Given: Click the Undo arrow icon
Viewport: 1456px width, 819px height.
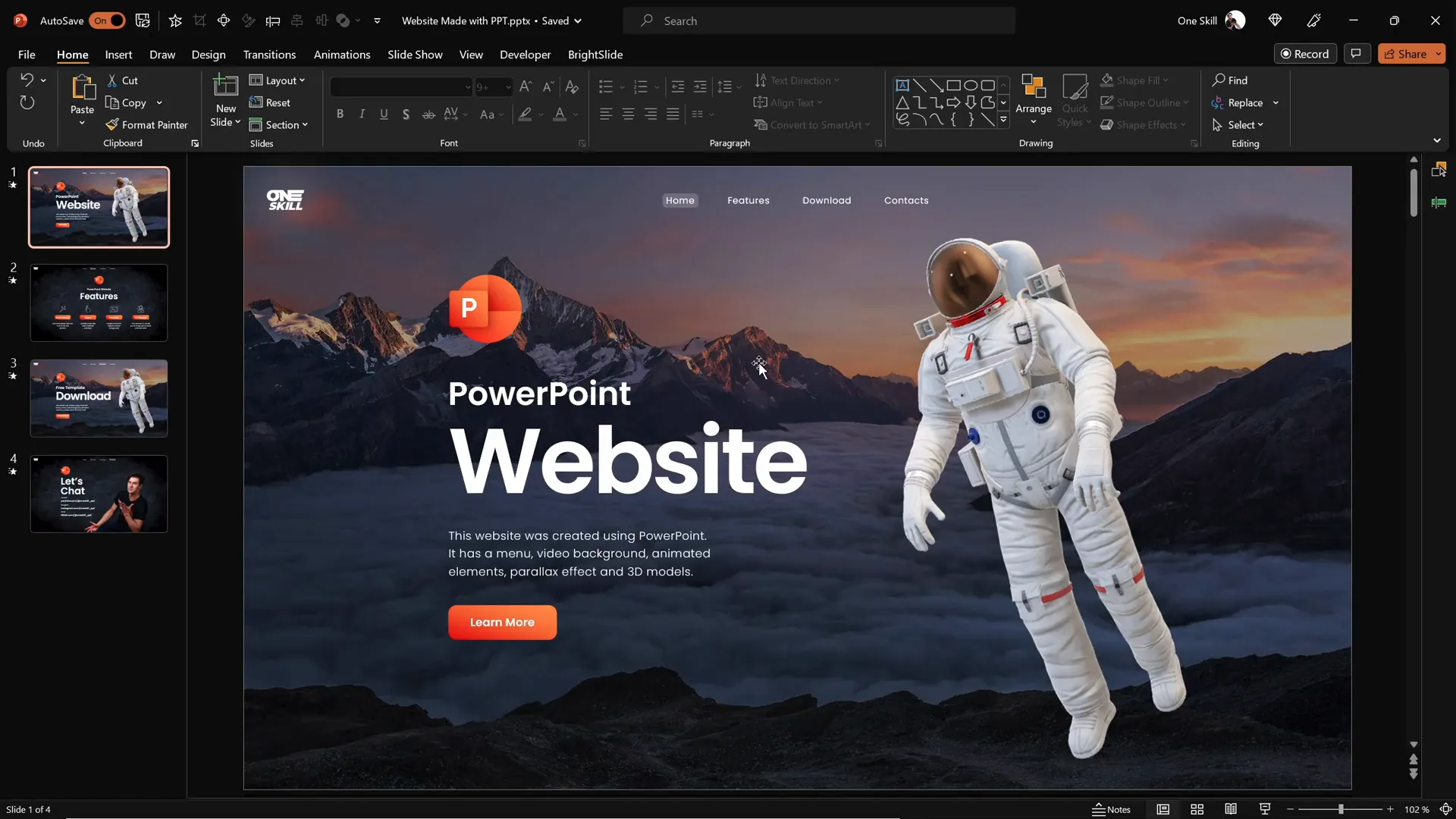Looking at the screenshot, I should tap(27, 80).
